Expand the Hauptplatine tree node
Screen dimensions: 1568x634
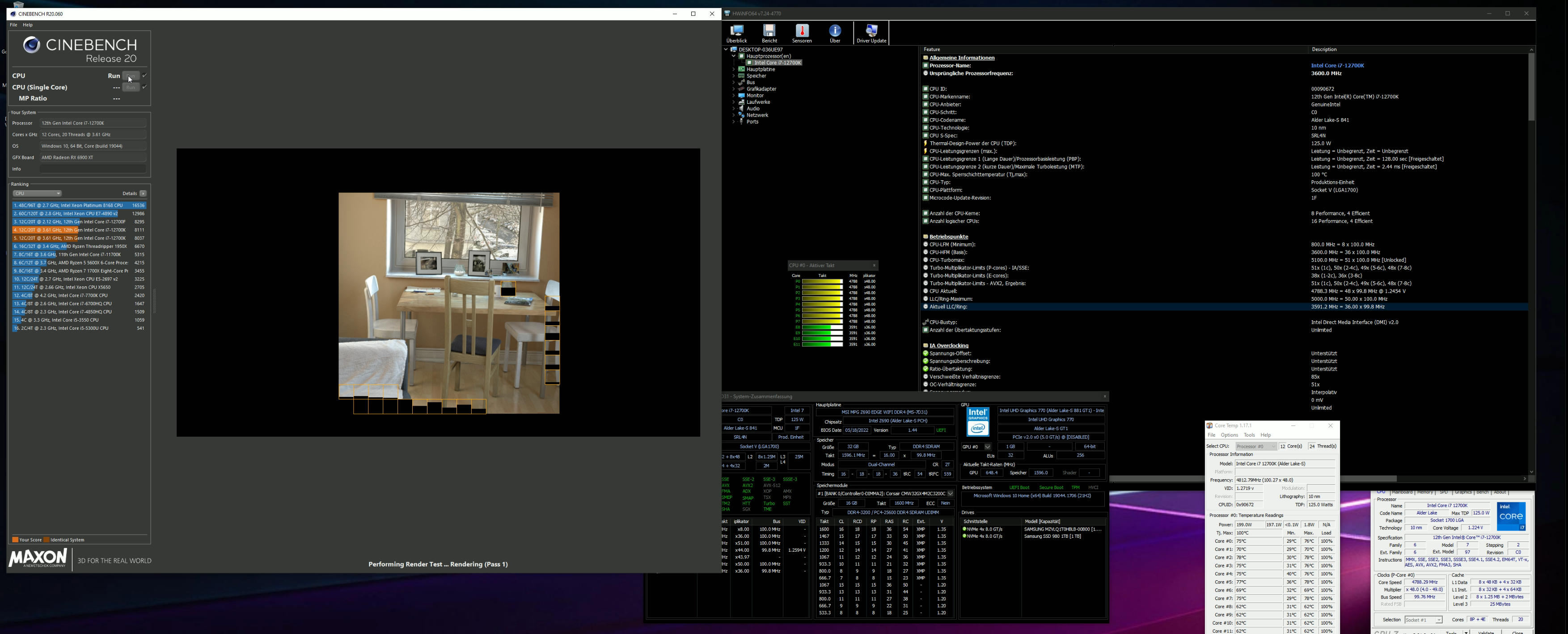pyautogui.click(x=734, y=69)
